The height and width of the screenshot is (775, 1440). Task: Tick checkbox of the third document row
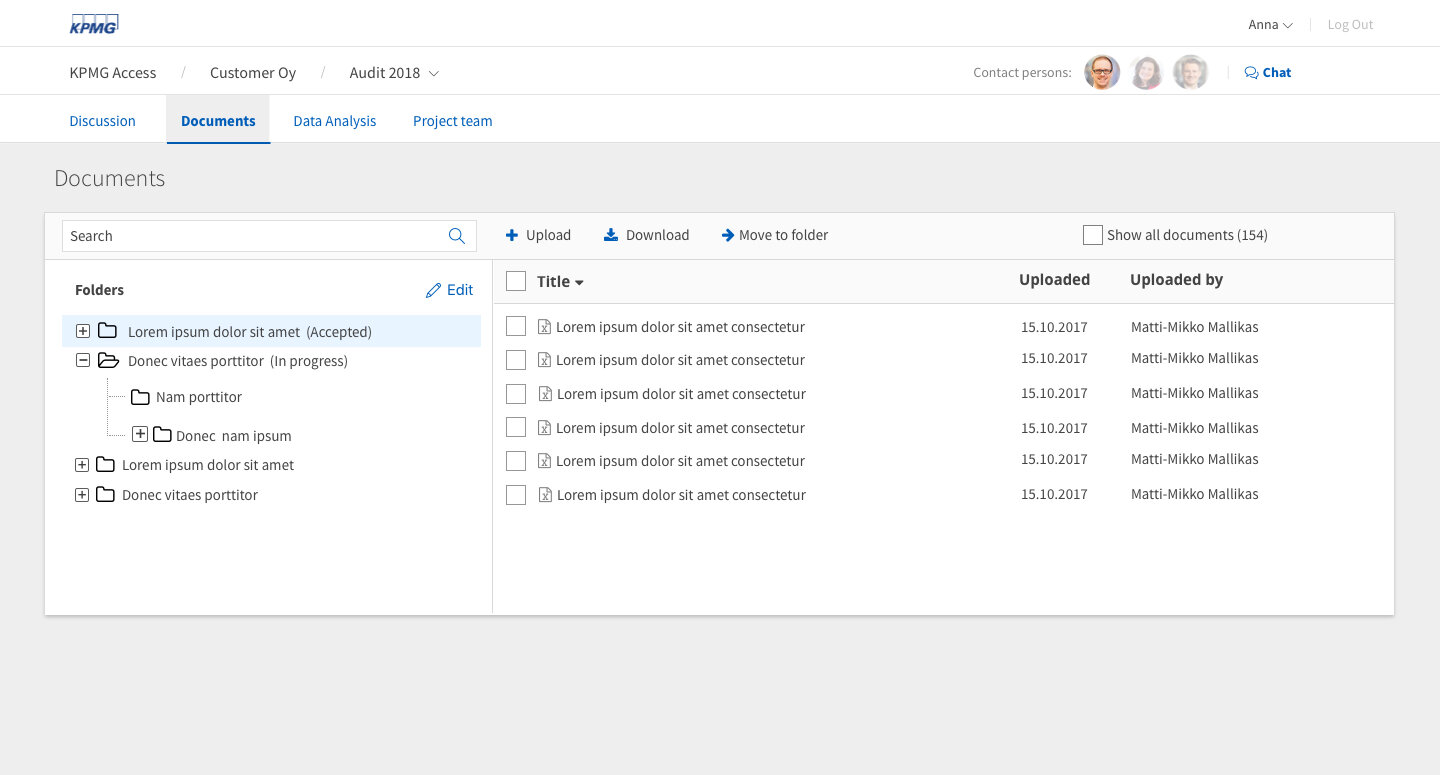[x=516, y=393]
